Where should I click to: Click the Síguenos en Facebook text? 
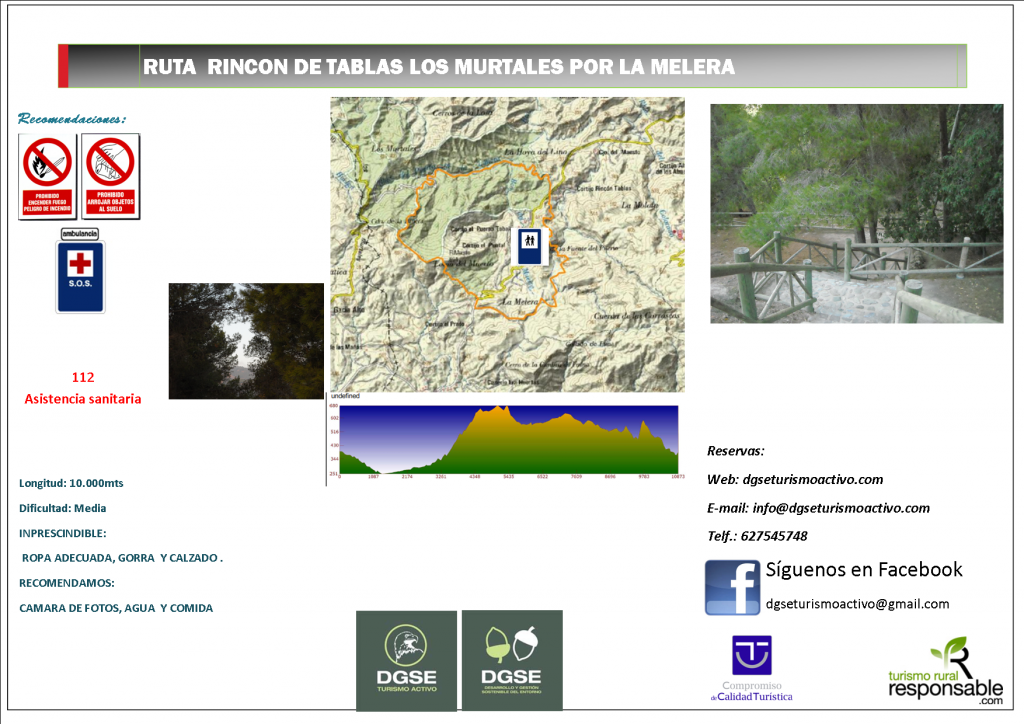[863, 570]
